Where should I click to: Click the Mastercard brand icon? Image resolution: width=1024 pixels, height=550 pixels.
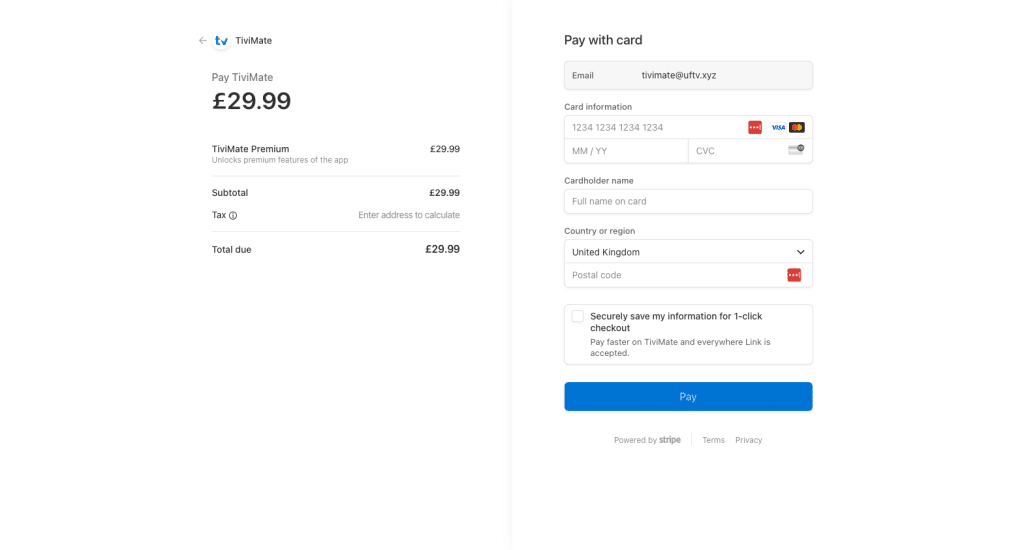[x=797, y=127]
